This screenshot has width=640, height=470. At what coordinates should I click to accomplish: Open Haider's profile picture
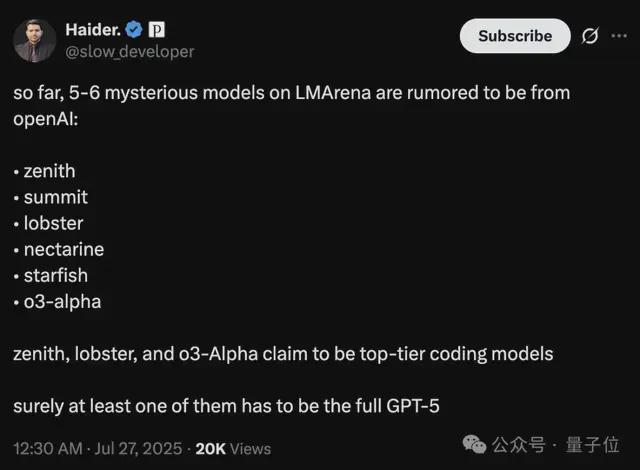pos(34,40)
